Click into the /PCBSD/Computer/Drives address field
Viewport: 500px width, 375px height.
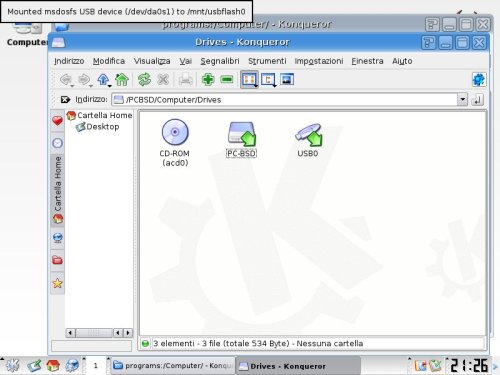pos(285,99)
